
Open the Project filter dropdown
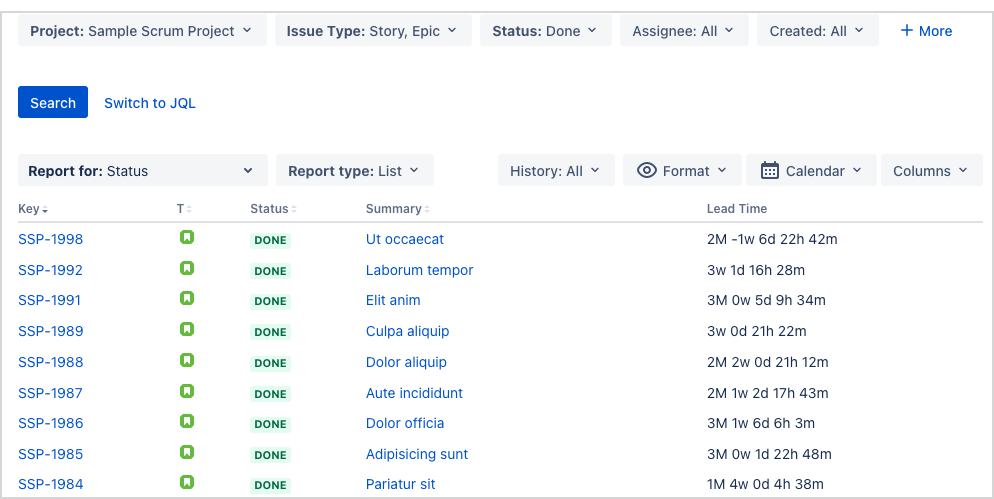142,30
